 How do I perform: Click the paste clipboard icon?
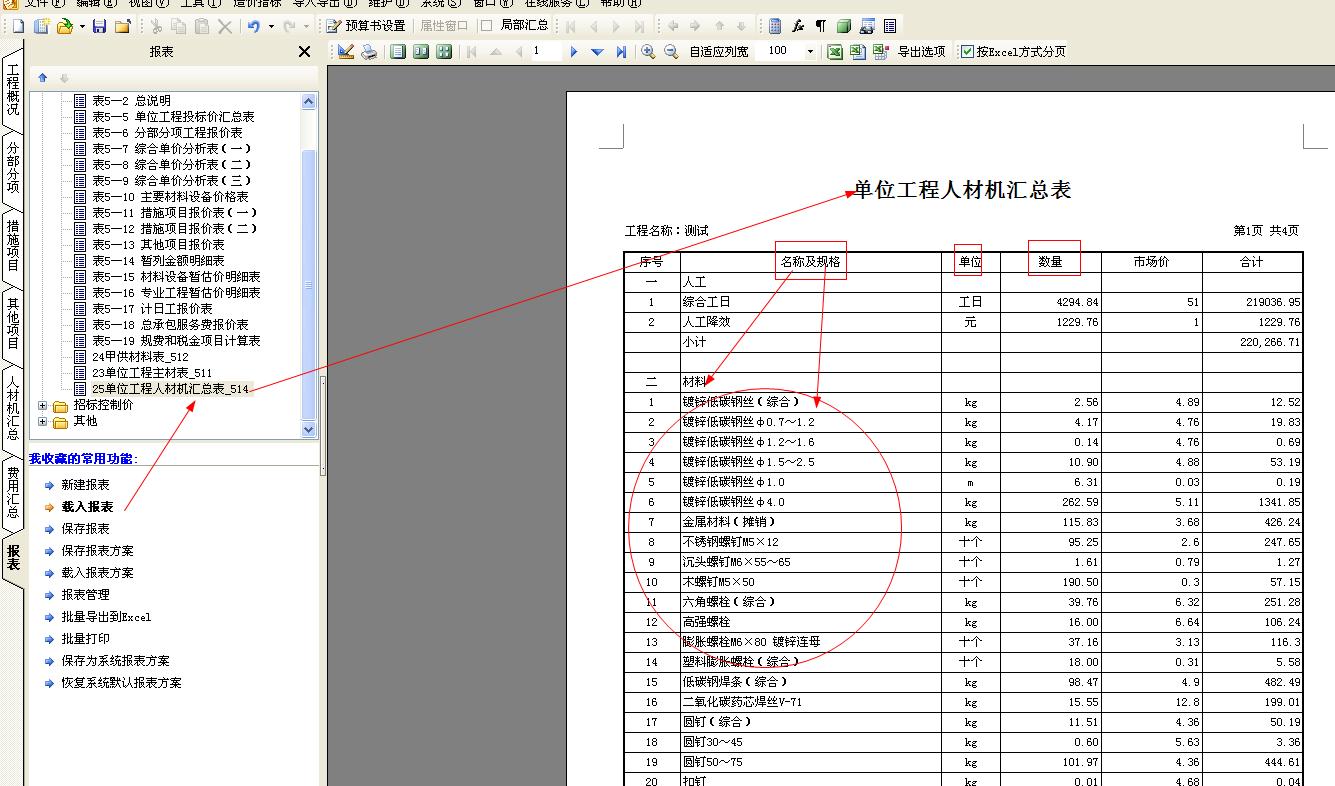pyautogui.click(x=202, y=26)
